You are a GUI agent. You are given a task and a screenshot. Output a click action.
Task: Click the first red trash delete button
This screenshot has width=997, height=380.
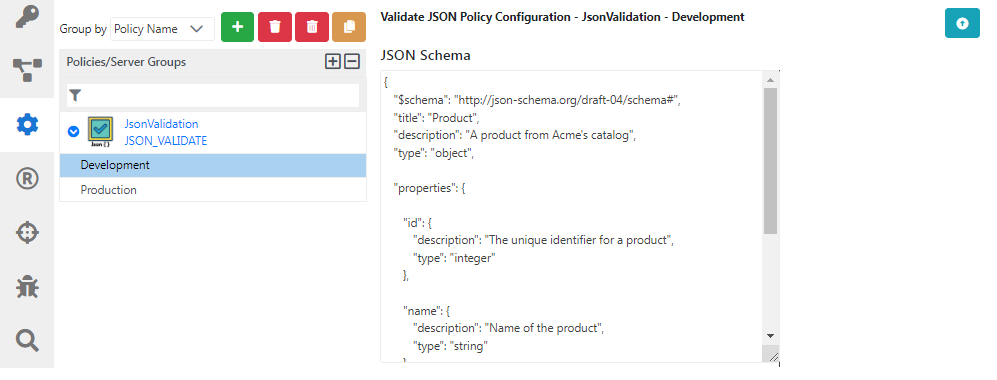tap(275, 27)
